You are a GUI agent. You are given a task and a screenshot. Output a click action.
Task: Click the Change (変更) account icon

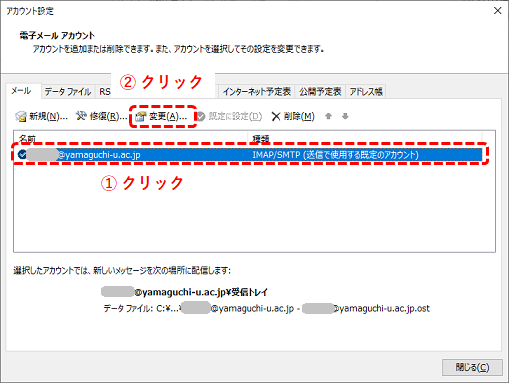pos(141,116)
